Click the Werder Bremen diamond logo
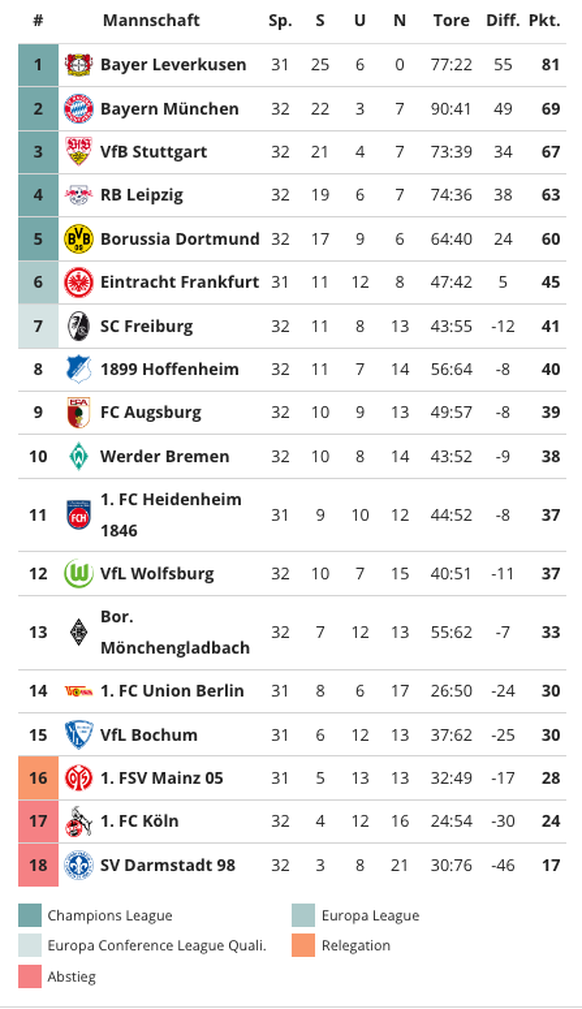582x1009 pixels. pyautogui.click(x=79, y=456)
